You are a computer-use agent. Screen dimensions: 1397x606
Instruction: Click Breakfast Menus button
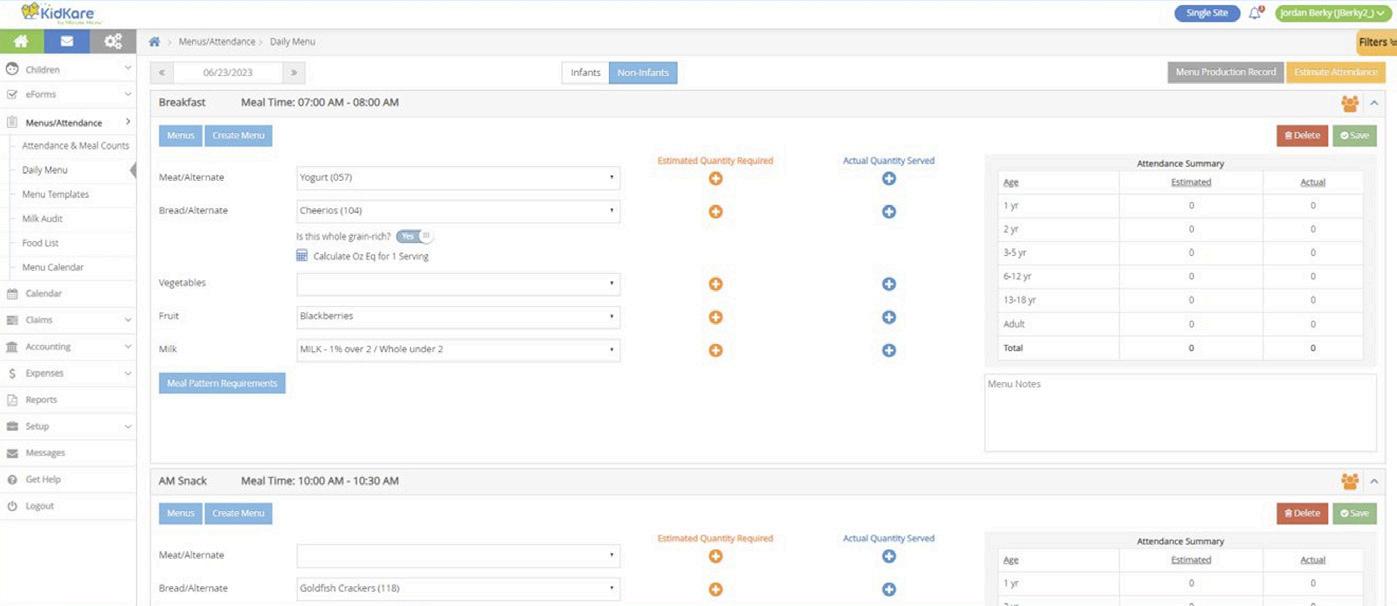click(181, 135)
